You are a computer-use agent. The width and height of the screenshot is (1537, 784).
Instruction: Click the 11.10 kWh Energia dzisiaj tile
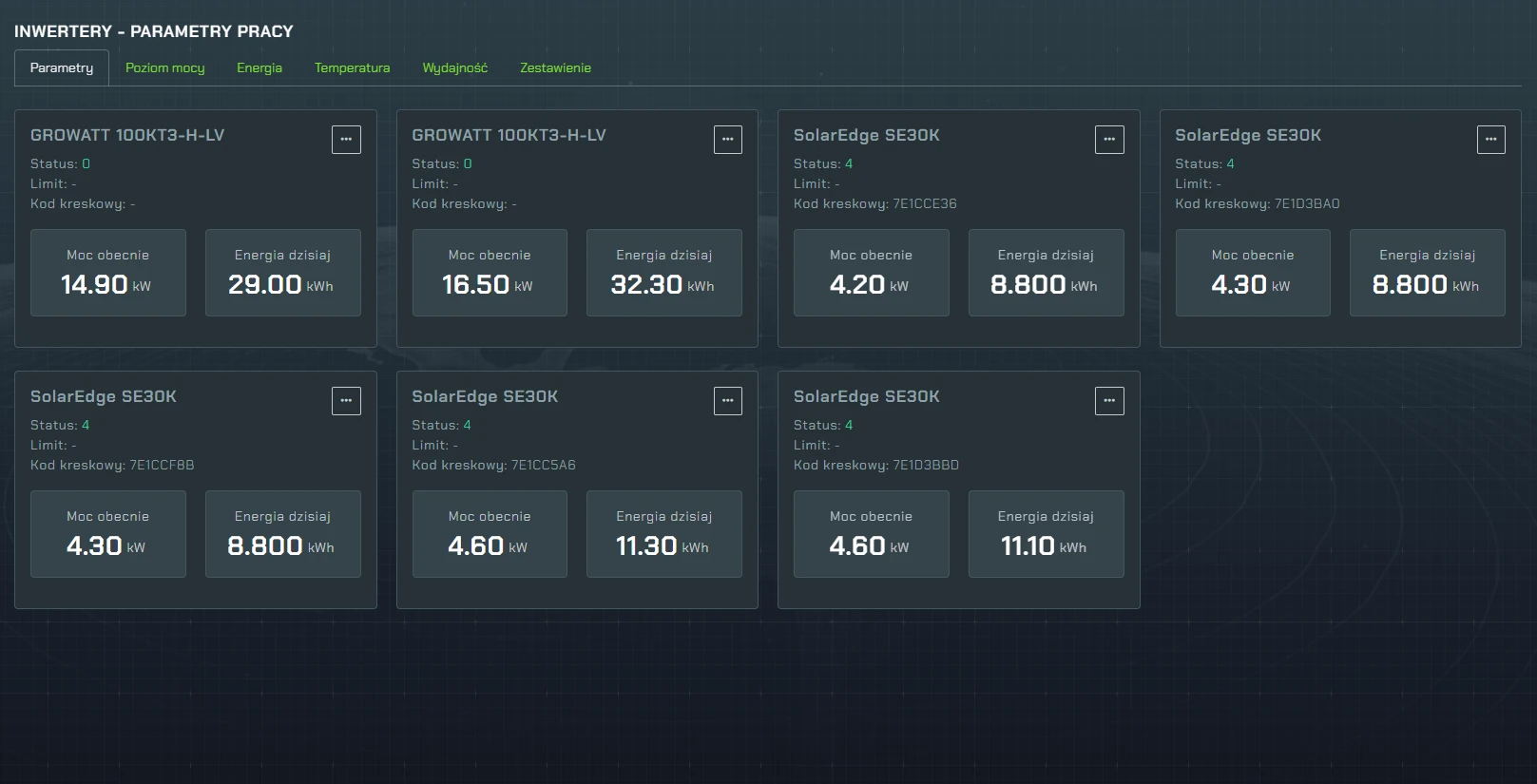pos(1047,534)
